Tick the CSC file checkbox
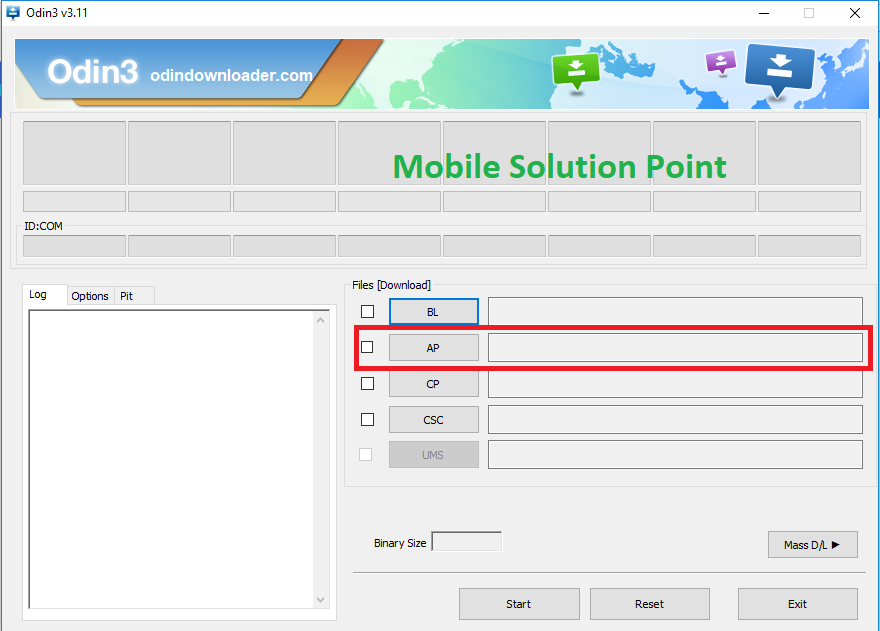The image size is (880, 631). tap(368, 419)
